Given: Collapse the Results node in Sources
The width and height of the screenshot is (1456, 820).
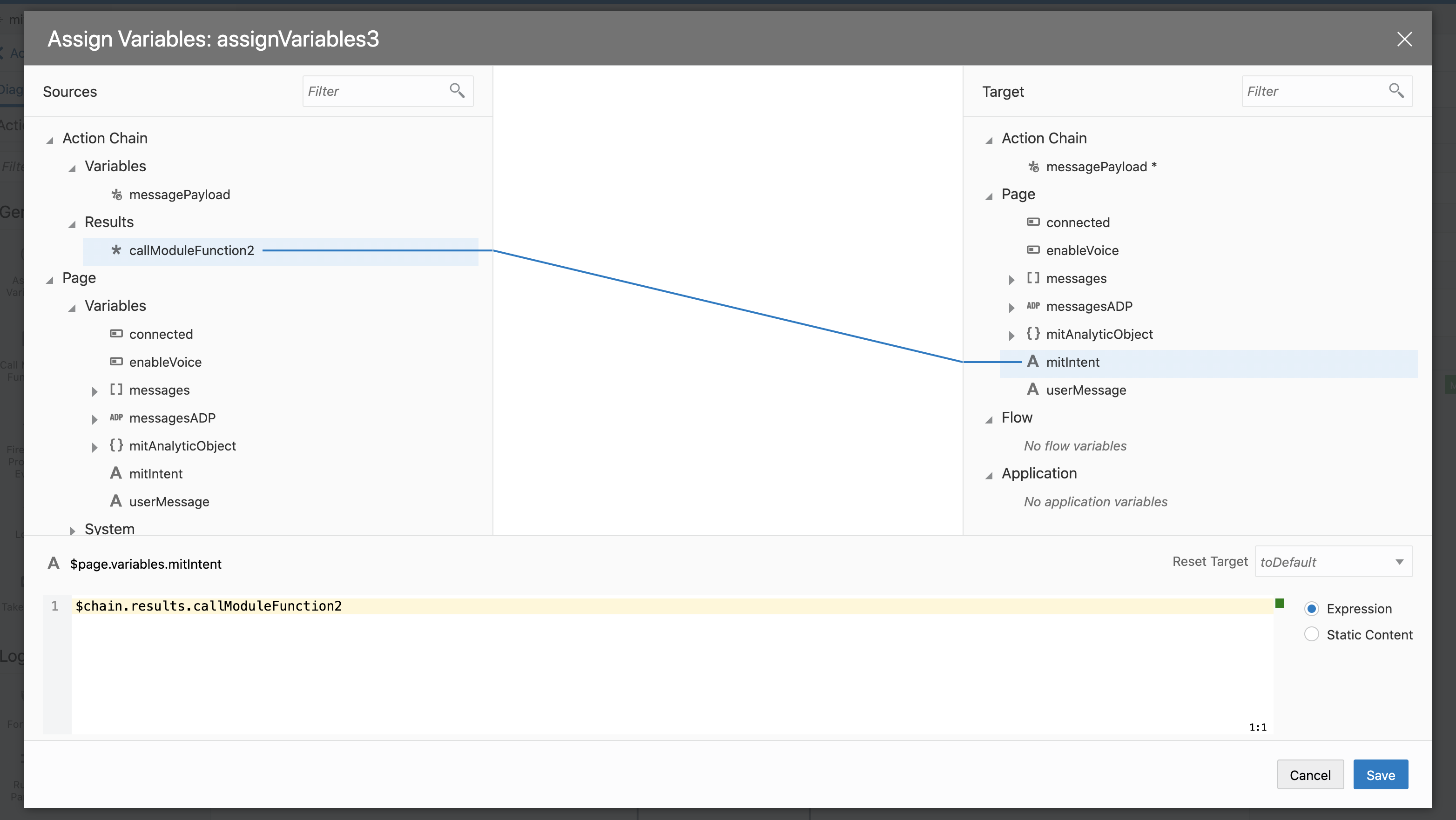Looking at the screenshot, I should coord(72,224).
